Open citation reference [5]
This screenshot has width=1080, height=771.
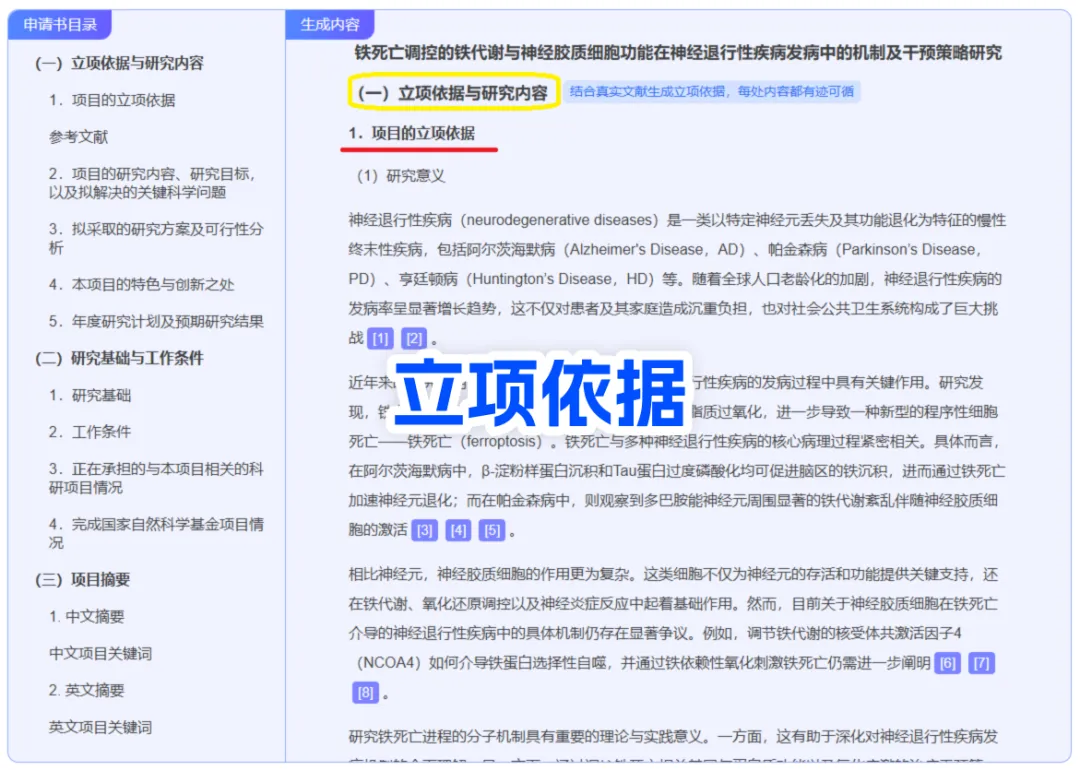(492, 531)
